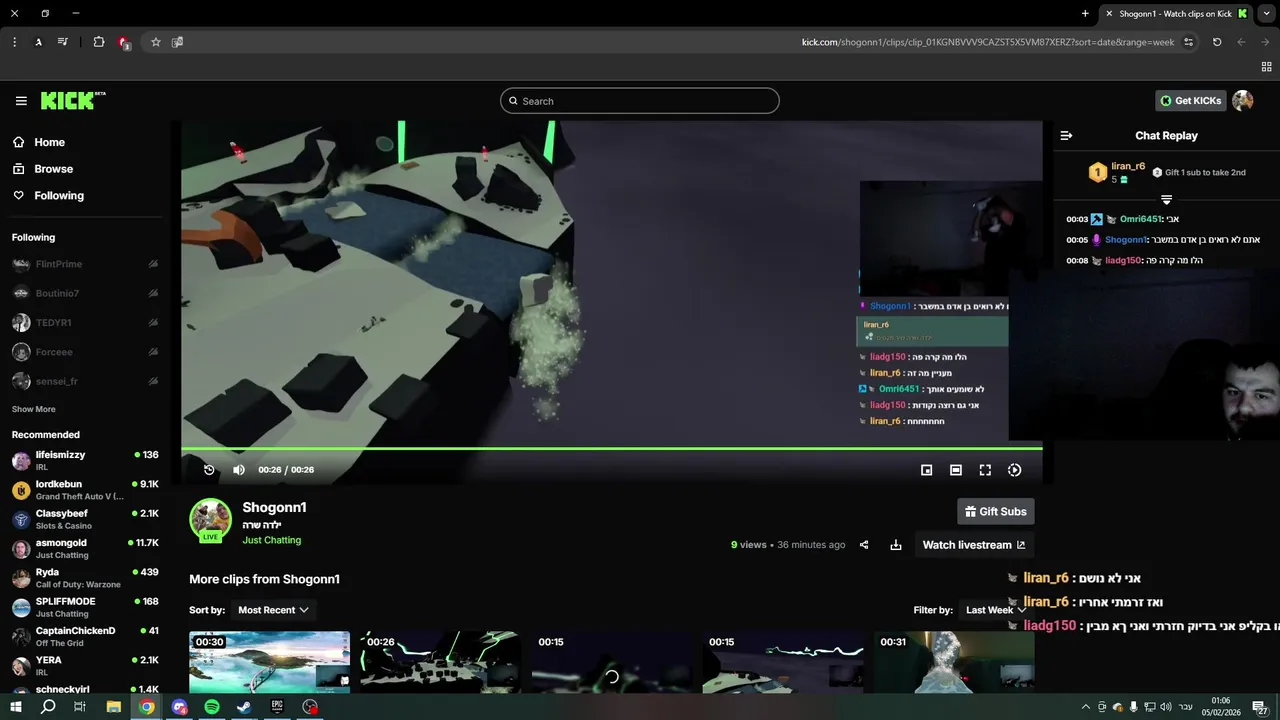
Task: Click liadg150 username in chat replay
Action: [1123, 261]
